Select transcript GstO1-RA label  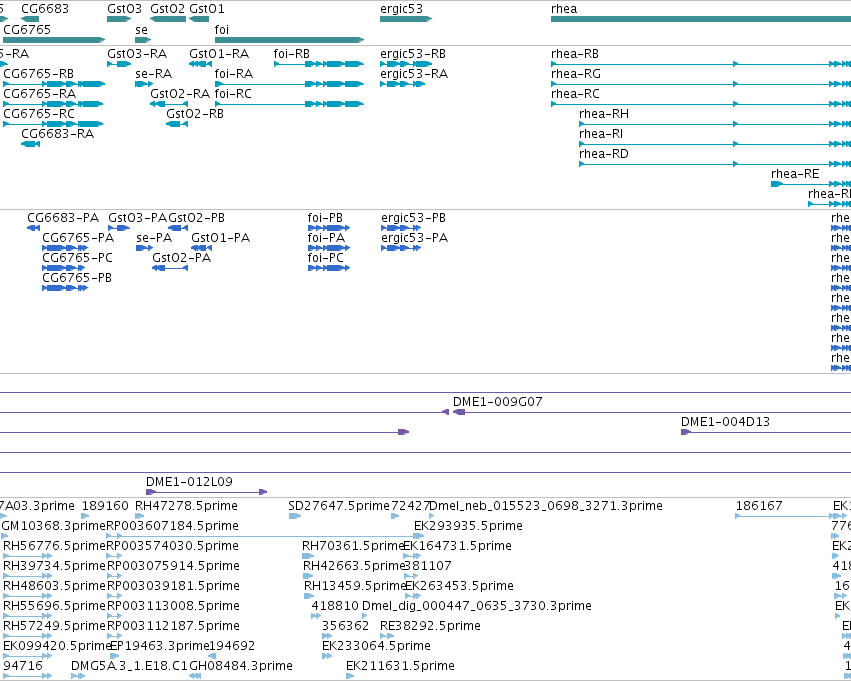click(x=219, y=54)
